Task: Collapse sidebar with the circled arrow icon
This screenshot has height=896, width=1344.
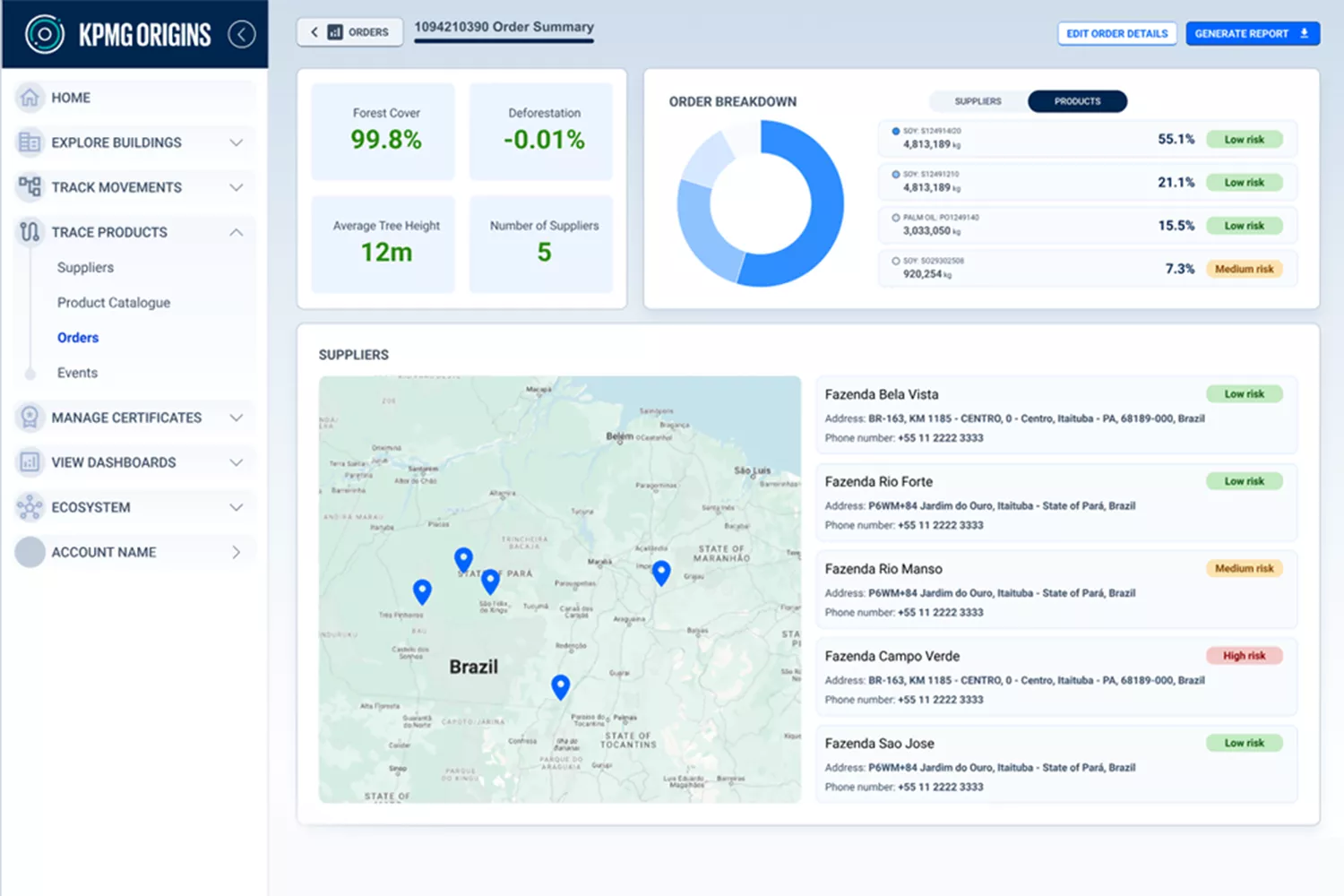Action: click(241, 35)
